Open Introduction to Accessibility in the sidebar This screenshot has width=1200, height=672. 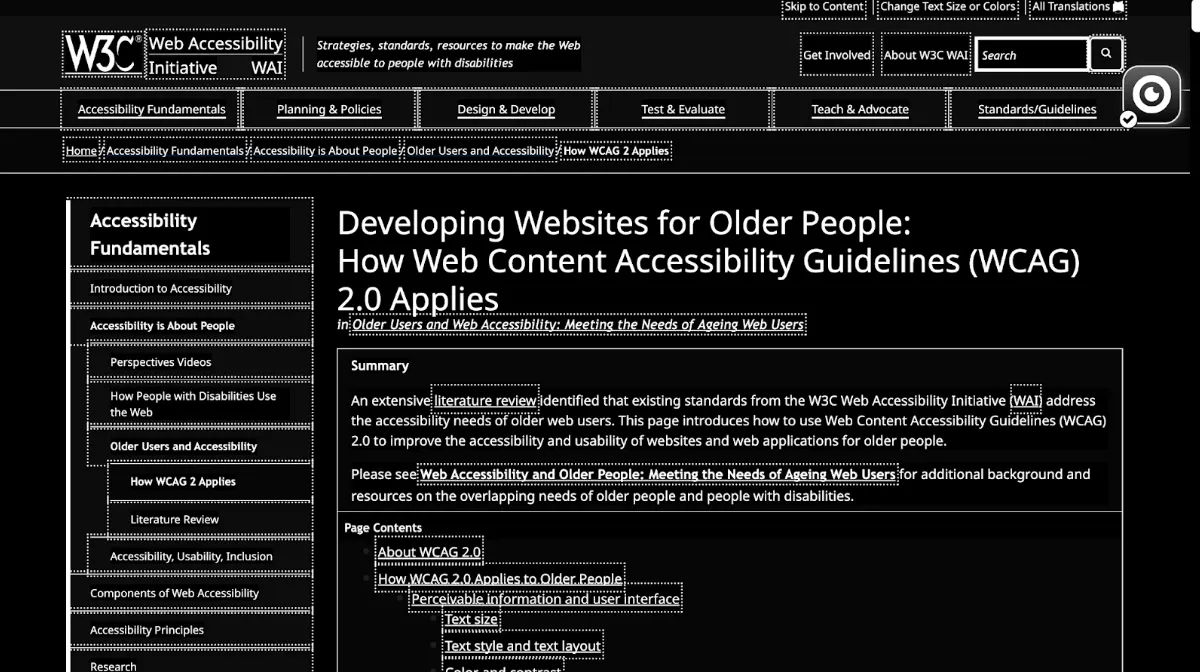coord(190,288)
